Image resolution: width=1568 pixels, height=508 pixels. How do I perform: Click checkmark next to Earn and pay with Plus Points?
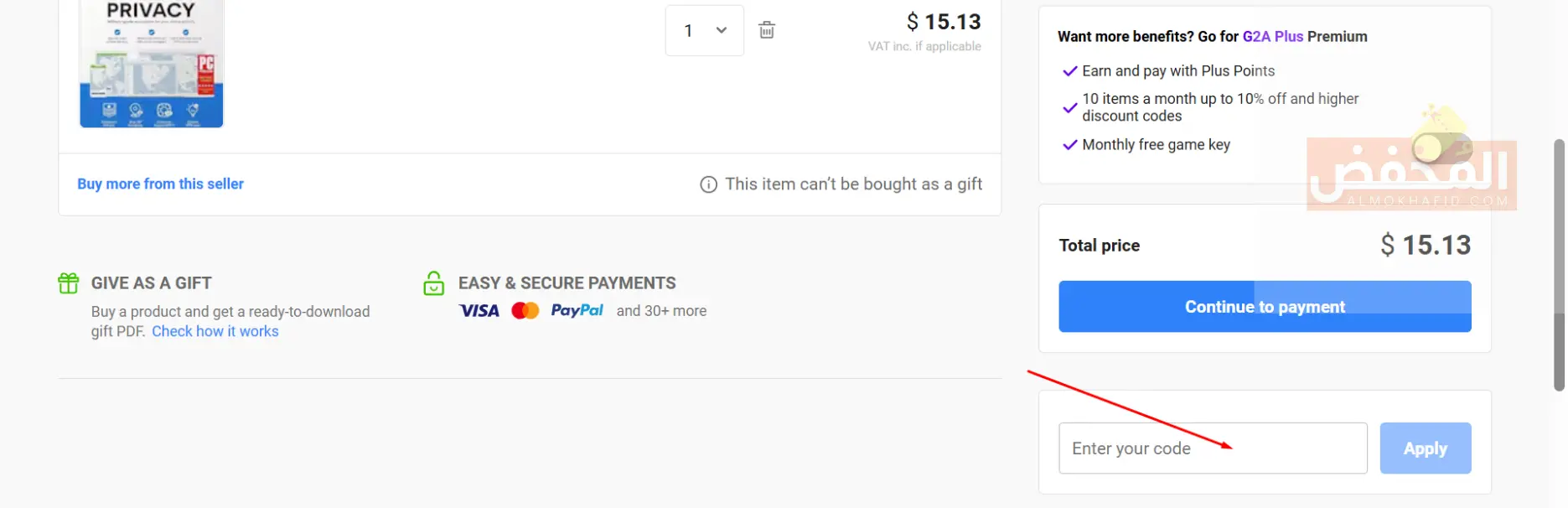(1069, 71)
